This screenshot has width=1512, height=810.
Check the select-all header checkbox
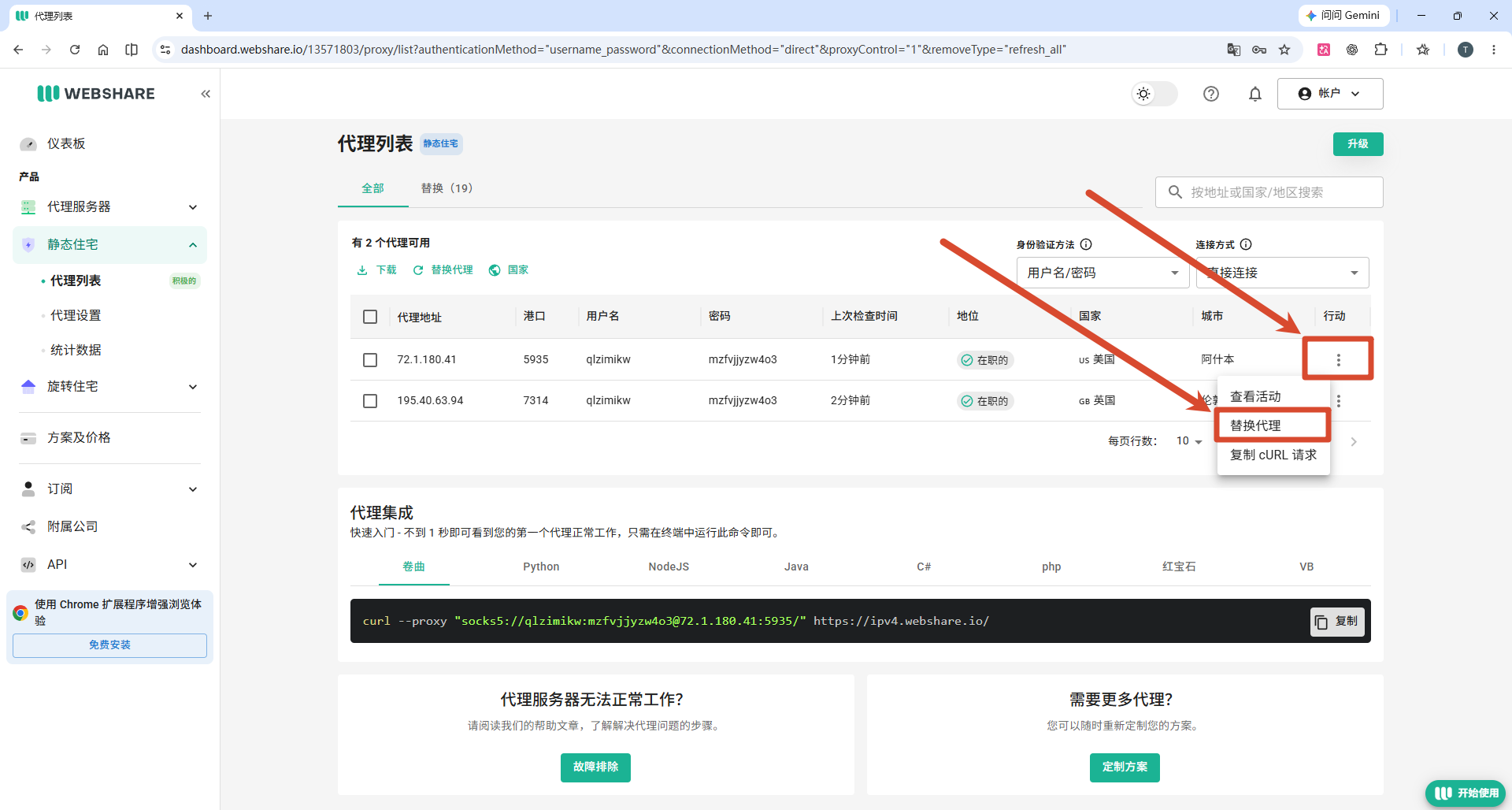370,317
